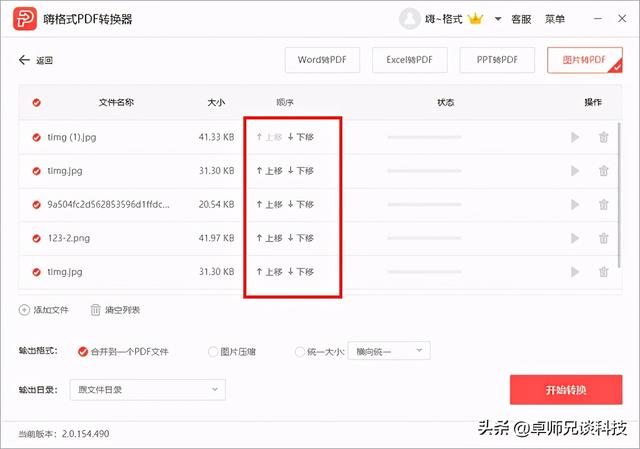Image resolution: width=640 pixels, height=449 pixels.
Task: Switch to the Excel转PDF tab
Action: 409,60
